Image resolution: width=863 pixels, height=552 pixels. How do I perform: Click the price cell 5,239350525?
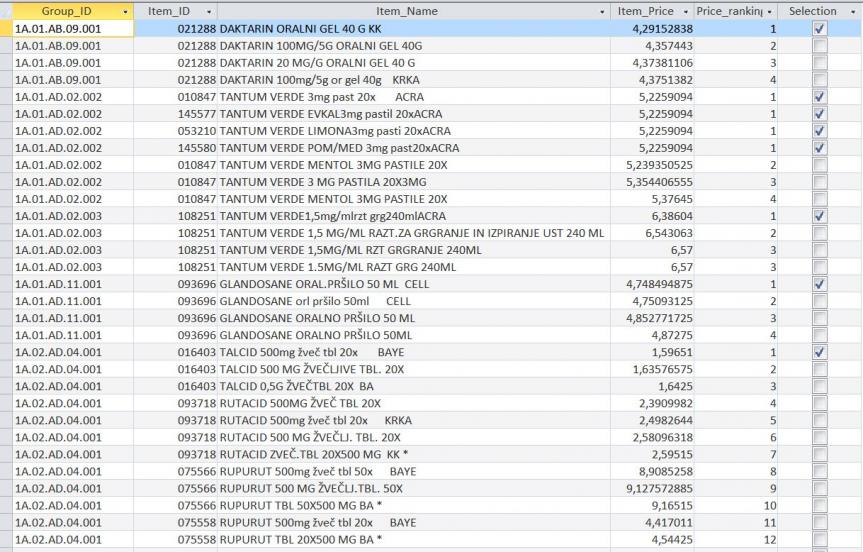[652, 165]
